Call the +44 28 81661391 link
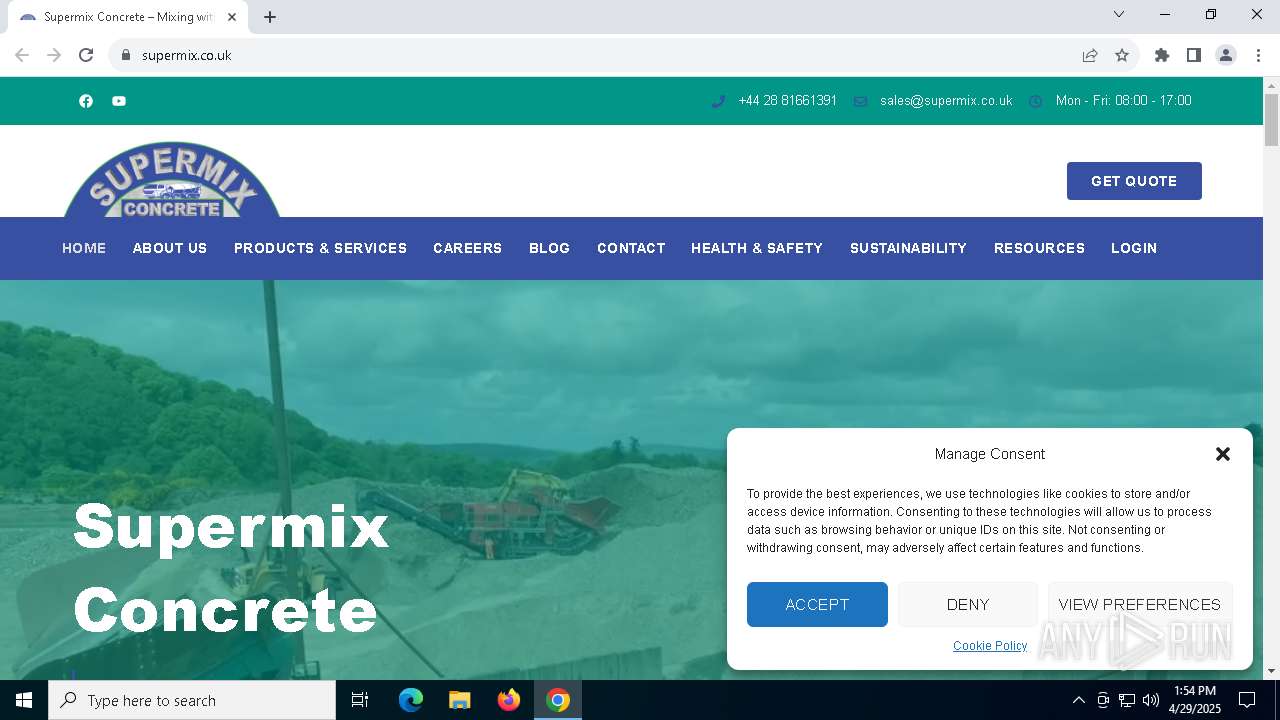The height and width of the screenshot is (720, 1280). coord(787,101)
